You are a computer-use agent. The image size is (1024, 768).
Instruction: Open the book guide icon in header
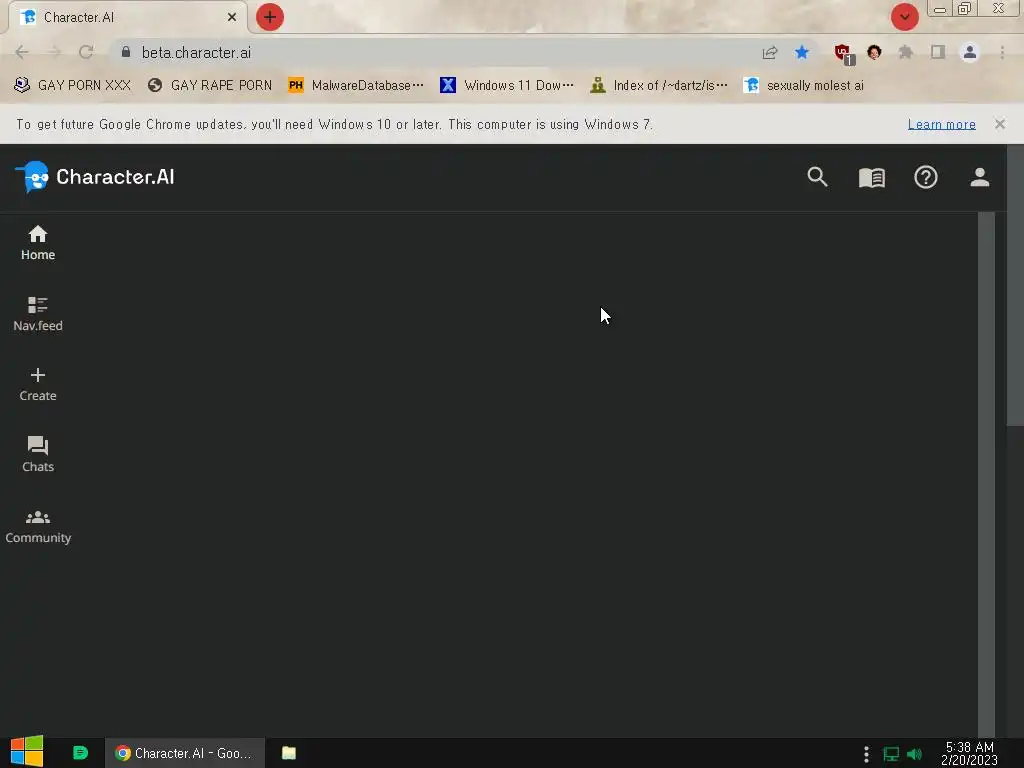871,178
